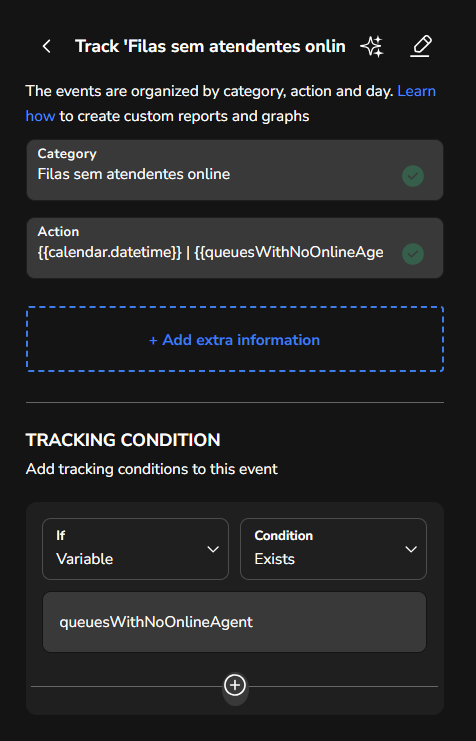Open the If Variable dropdown
Viewport: 476px width, 741px height.
135,549
